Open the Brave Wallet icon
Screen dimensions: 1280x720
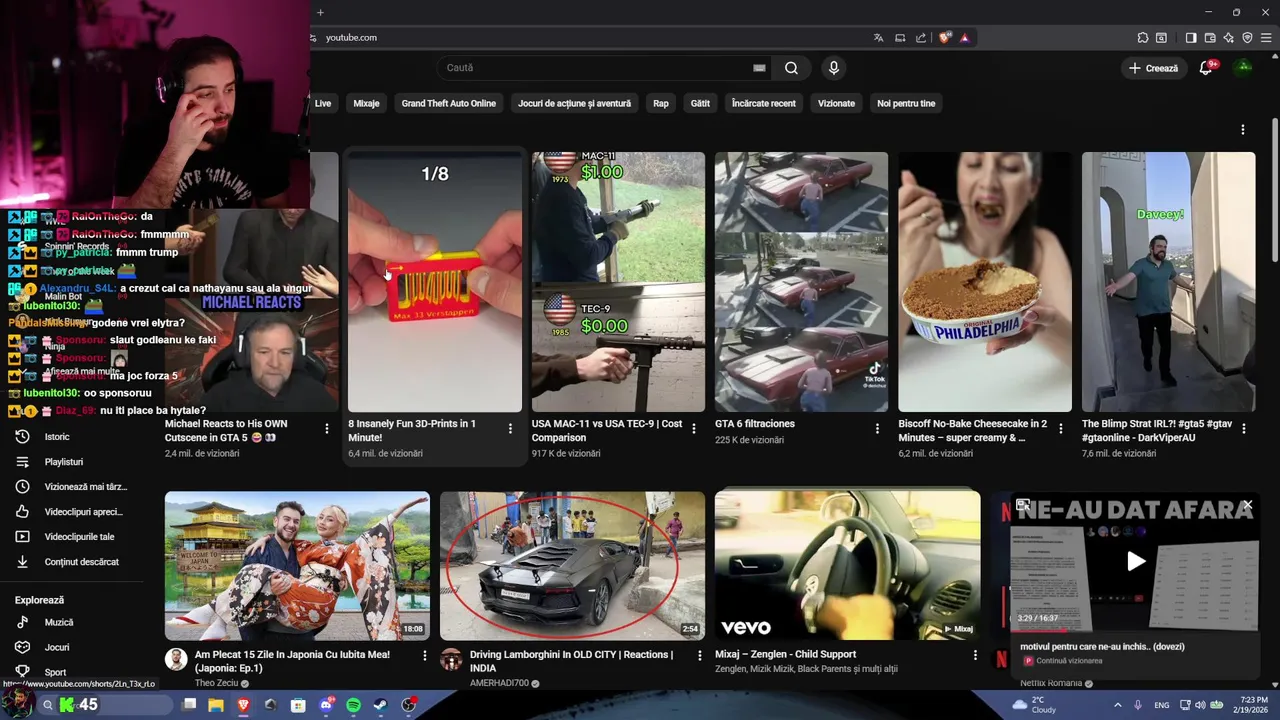pos(1210,38)
